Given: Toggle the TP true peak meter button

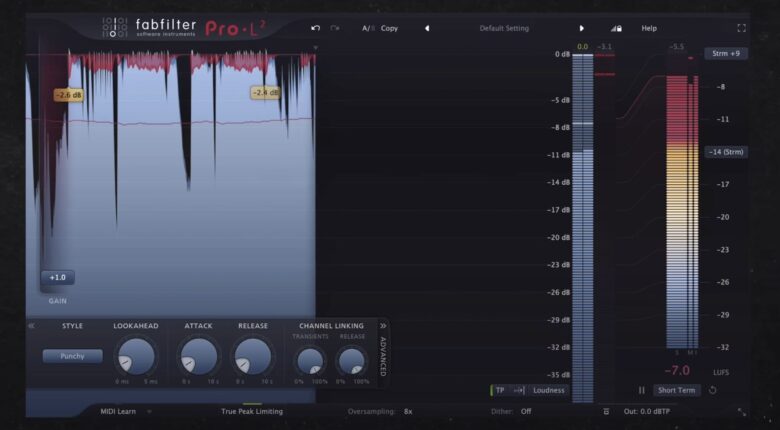Looking at the screenshot, I should click(x=500, y=390).
